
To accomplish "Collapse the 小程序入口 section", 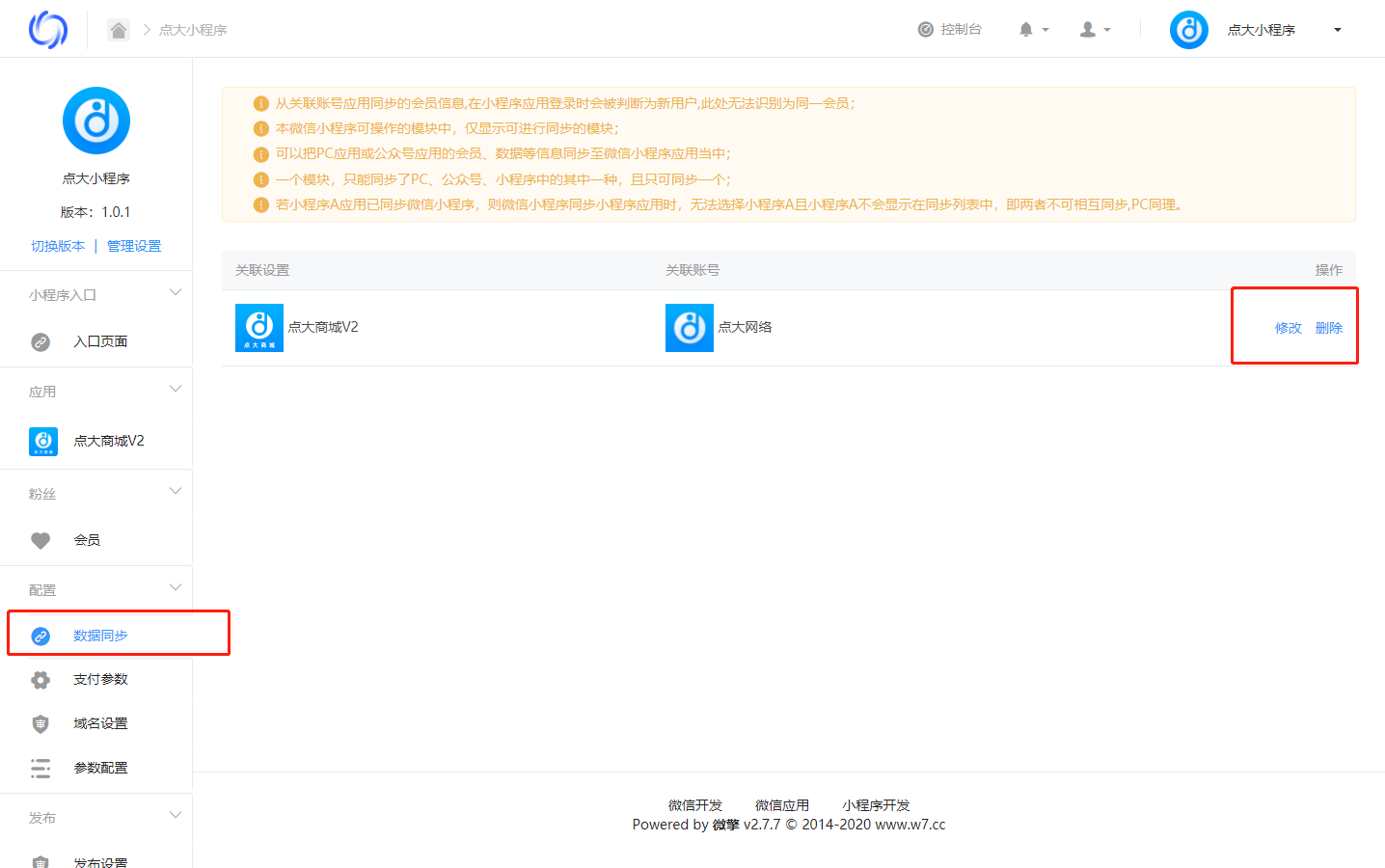I will [x=176, y=292].
